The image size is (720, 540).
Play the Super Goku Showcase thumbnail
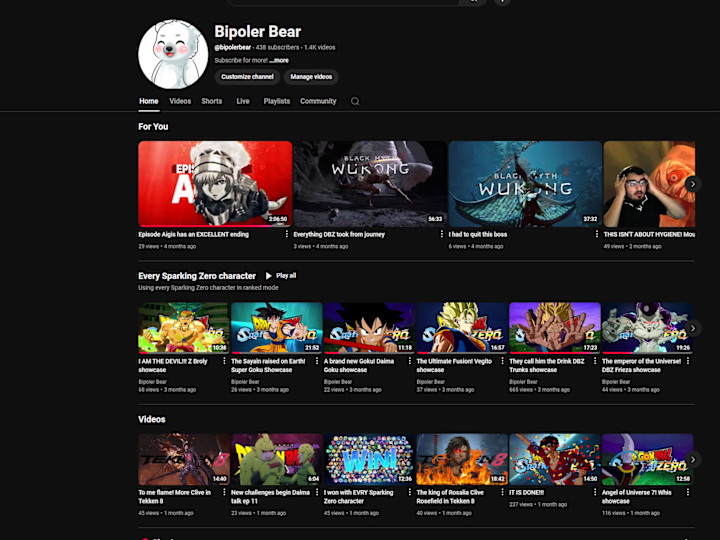[276, 328]
